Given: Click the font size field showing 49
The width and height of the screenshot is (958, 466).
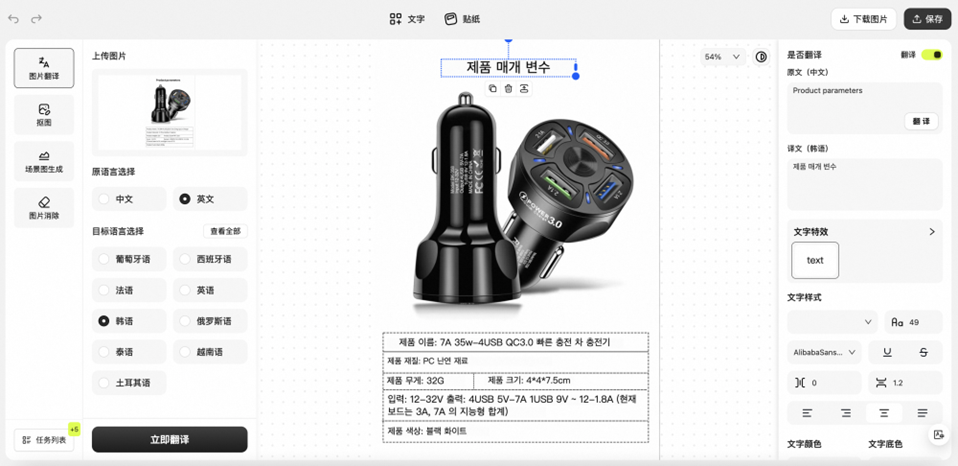Looking at the screenshot, I should pos(913,322).
